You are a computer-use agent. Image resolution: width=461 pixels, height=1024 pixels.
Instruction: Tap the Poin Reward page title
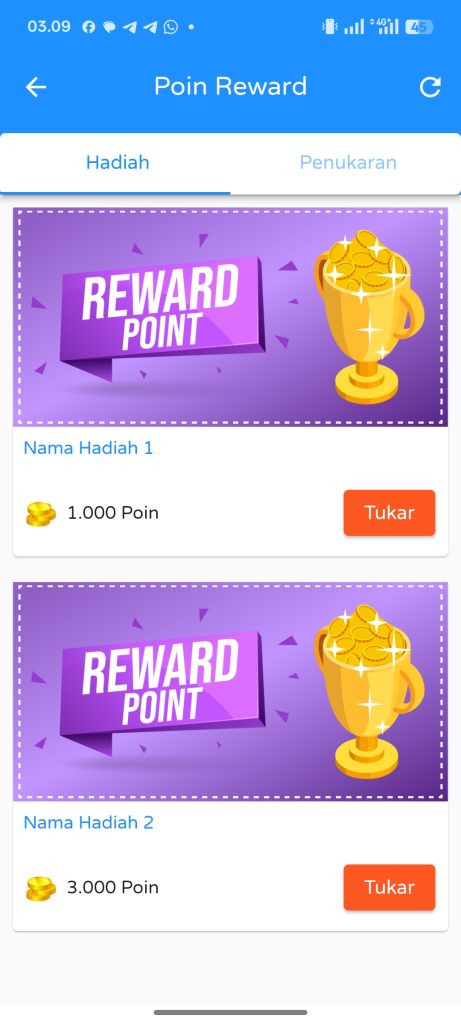(x=230, y=86)
